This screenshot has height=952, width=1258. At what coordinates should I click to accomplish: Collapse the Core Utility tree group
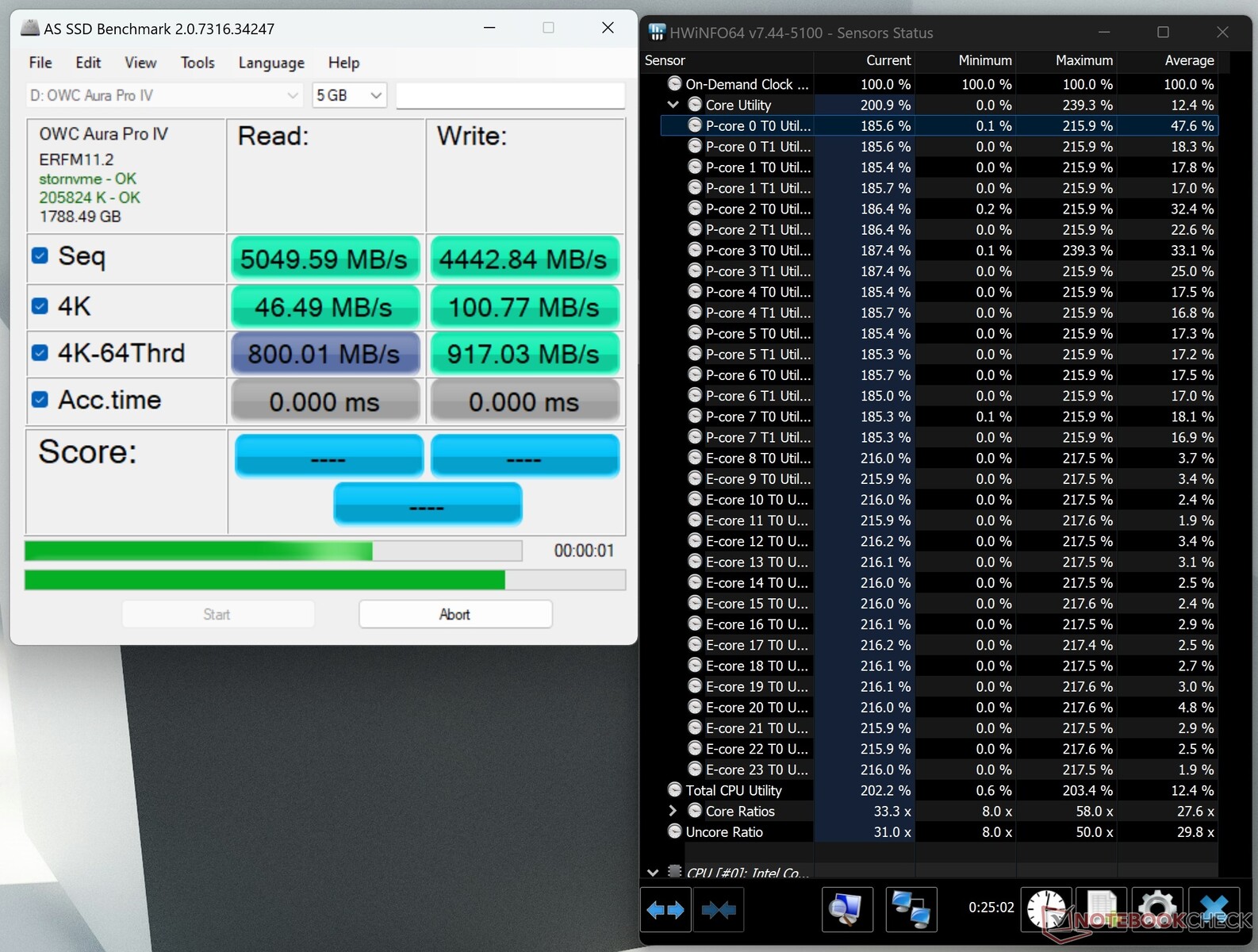(673, 104)
